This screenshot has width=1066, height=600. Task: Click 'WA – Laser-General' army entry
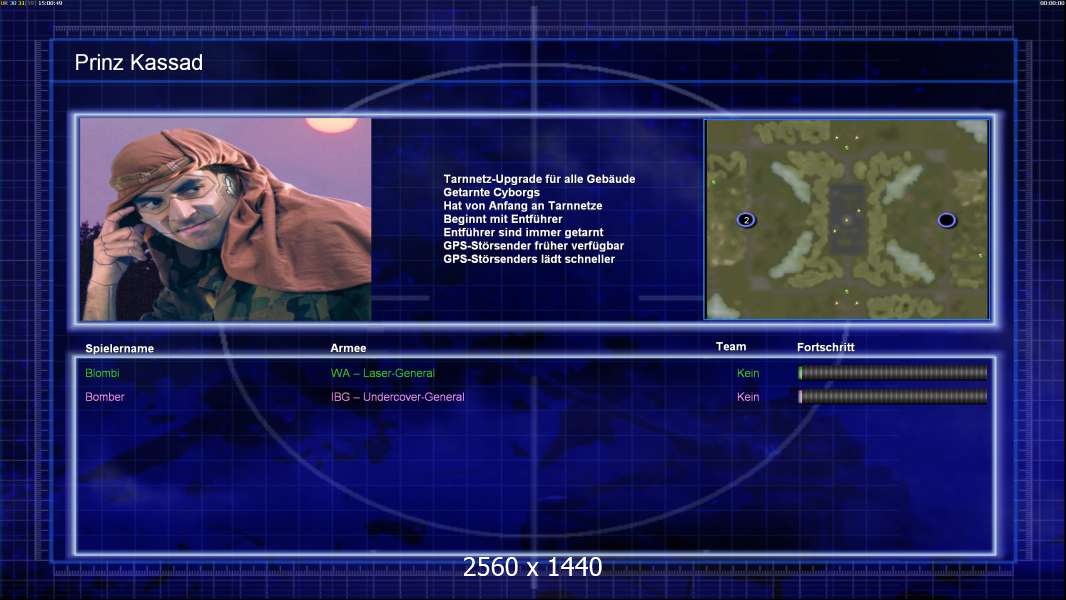pyautogui.click(x=383, y=373)
